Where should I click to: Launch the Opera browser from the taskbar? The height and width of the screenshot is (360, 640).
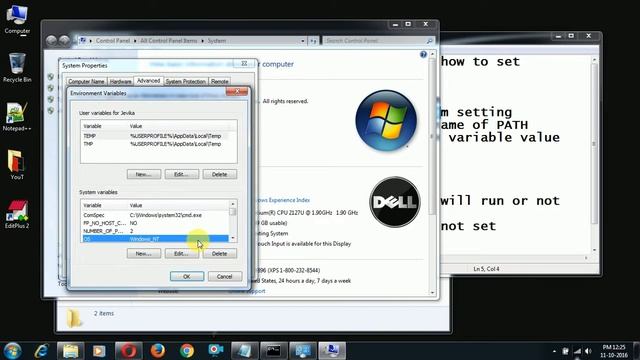click(x=129, y=351)
